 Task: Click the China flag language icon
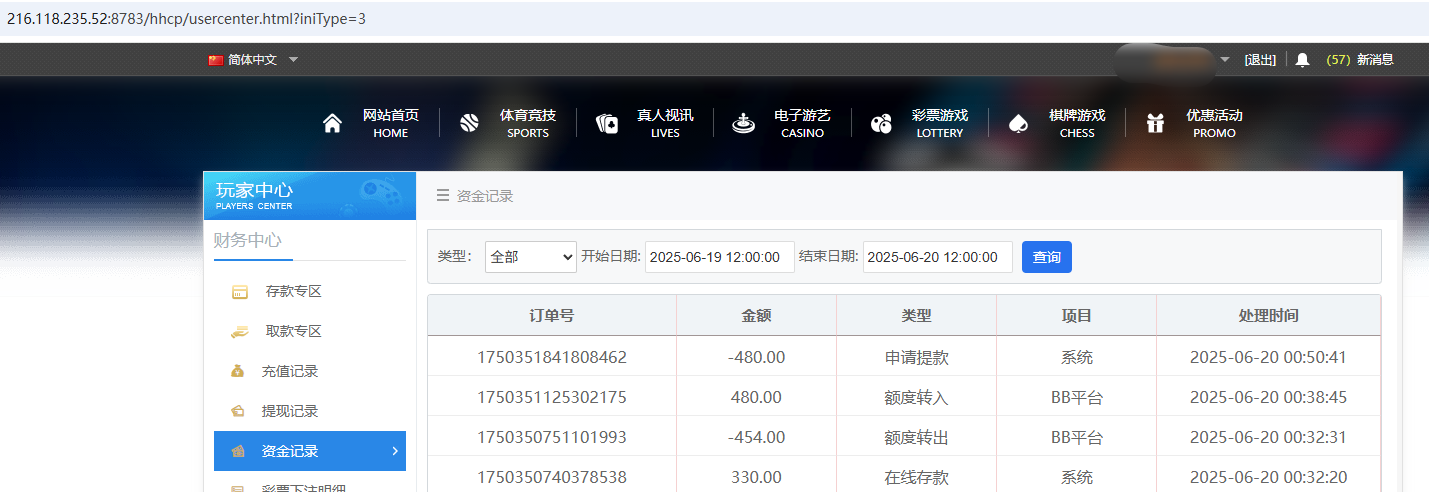216,60
